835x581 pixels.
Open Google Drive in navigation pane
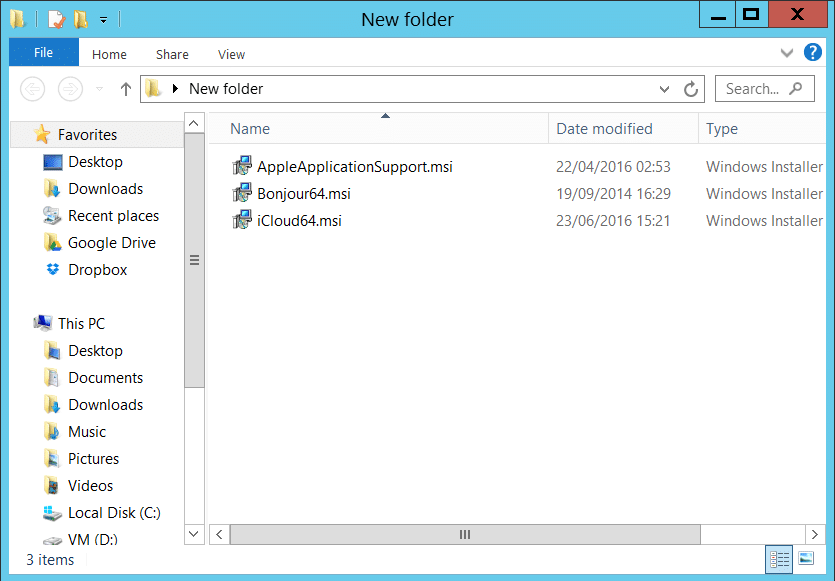click(x=112, y=243)
